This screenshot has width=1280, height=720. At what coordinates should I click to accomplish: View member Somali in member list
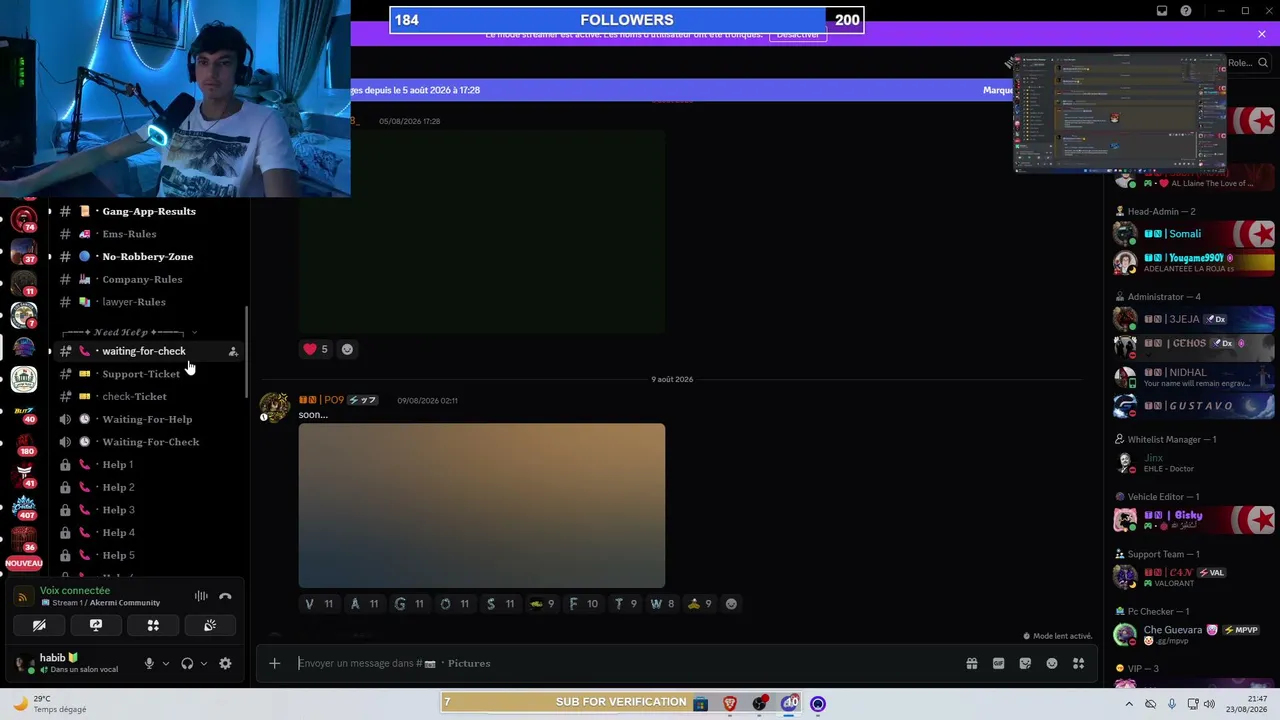1193,234
